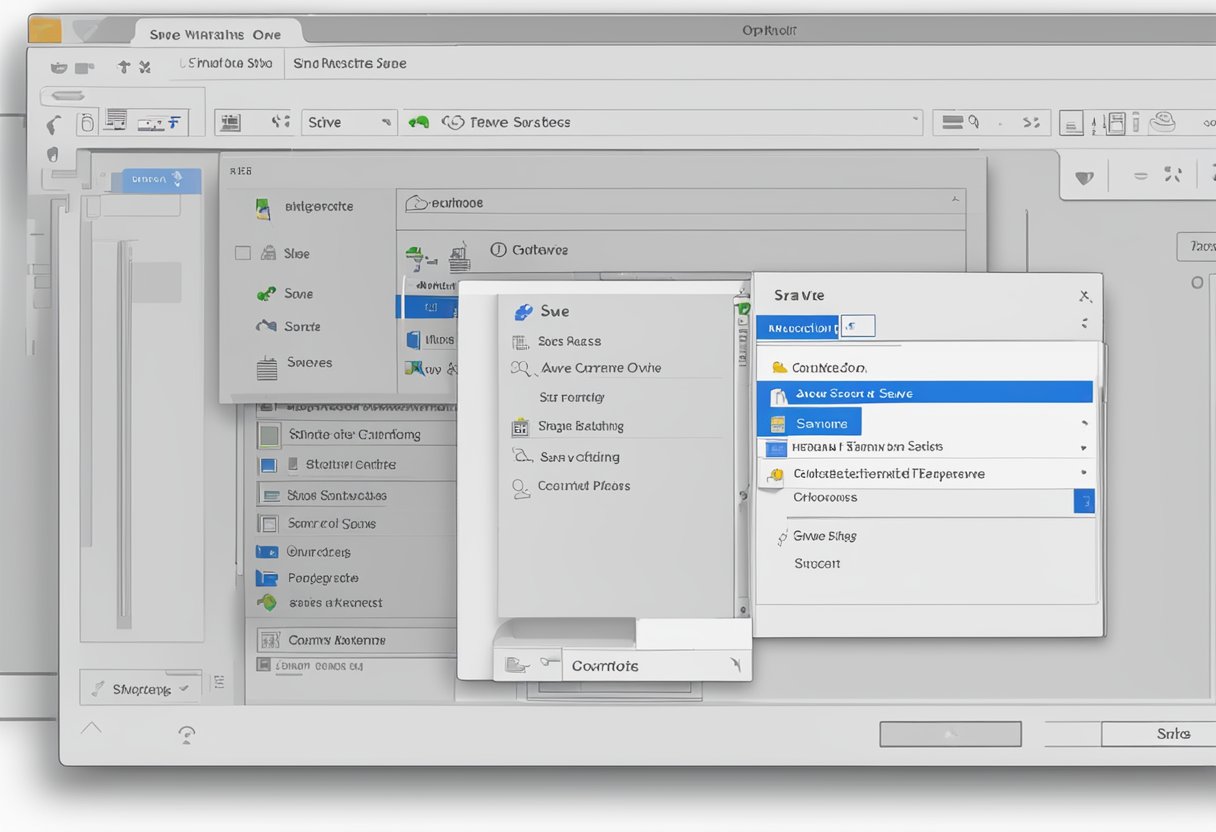The width and height of the screenshot is (1216, 832).
Task: Toggle the square checkbox beside "Somre ol Soms"
Action: point(267,524)
